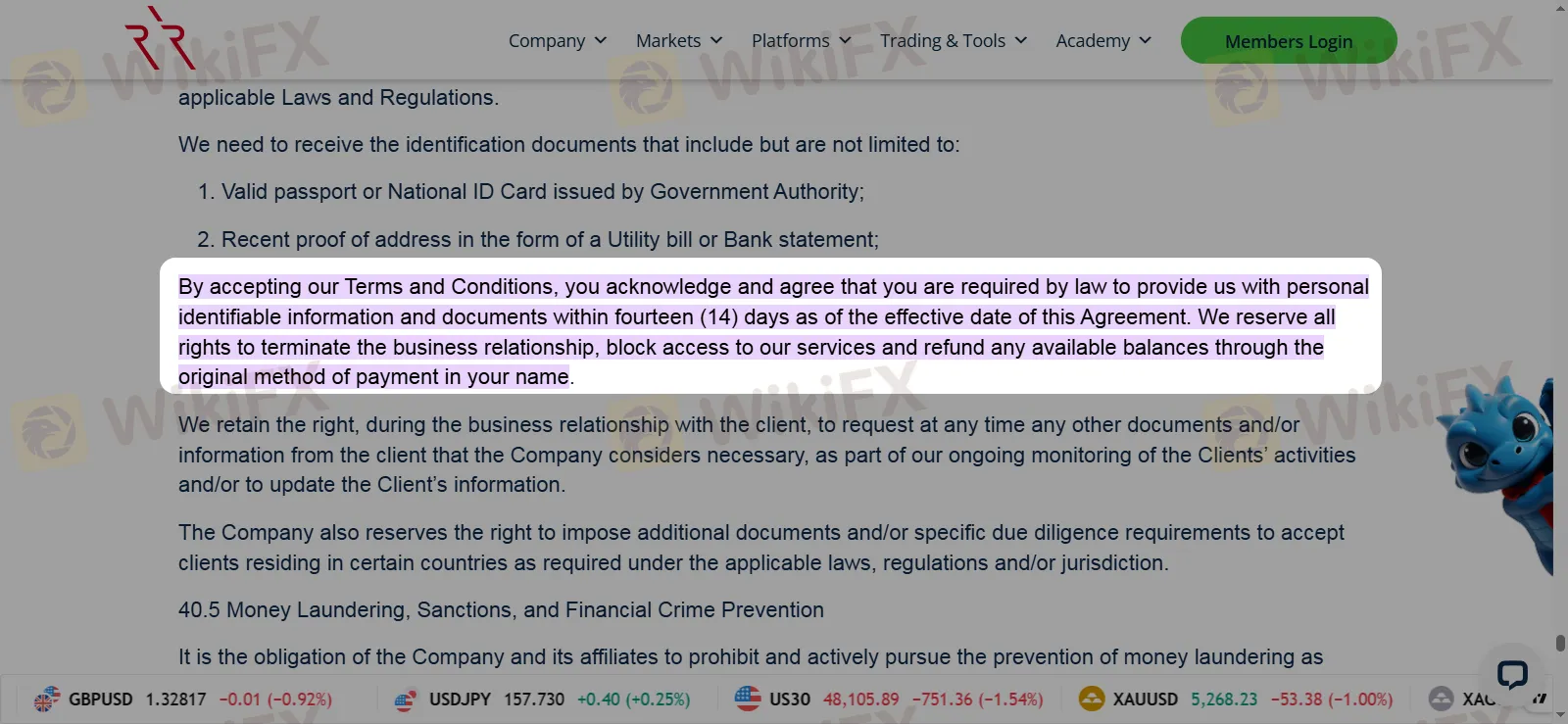The width and height of the screenshot is (1568, 724).
Task: Open the Trading & Tools menu
Action: click(x=953, y=40)
